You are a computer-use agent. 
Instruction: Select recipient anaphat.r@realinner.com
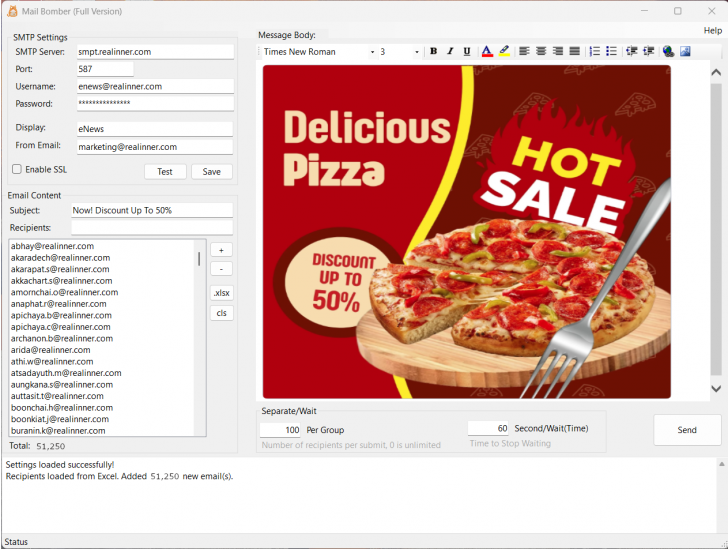58,304
